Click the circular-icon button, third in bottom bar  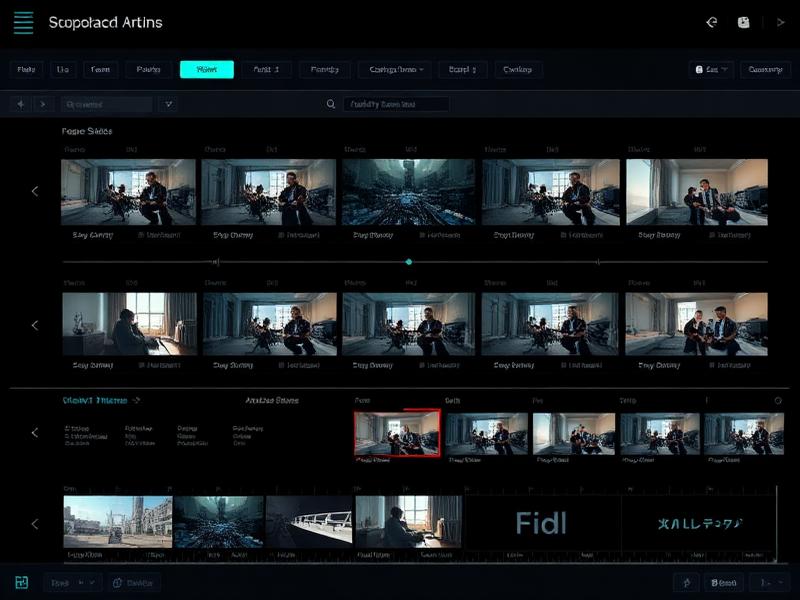coord(133,583)
